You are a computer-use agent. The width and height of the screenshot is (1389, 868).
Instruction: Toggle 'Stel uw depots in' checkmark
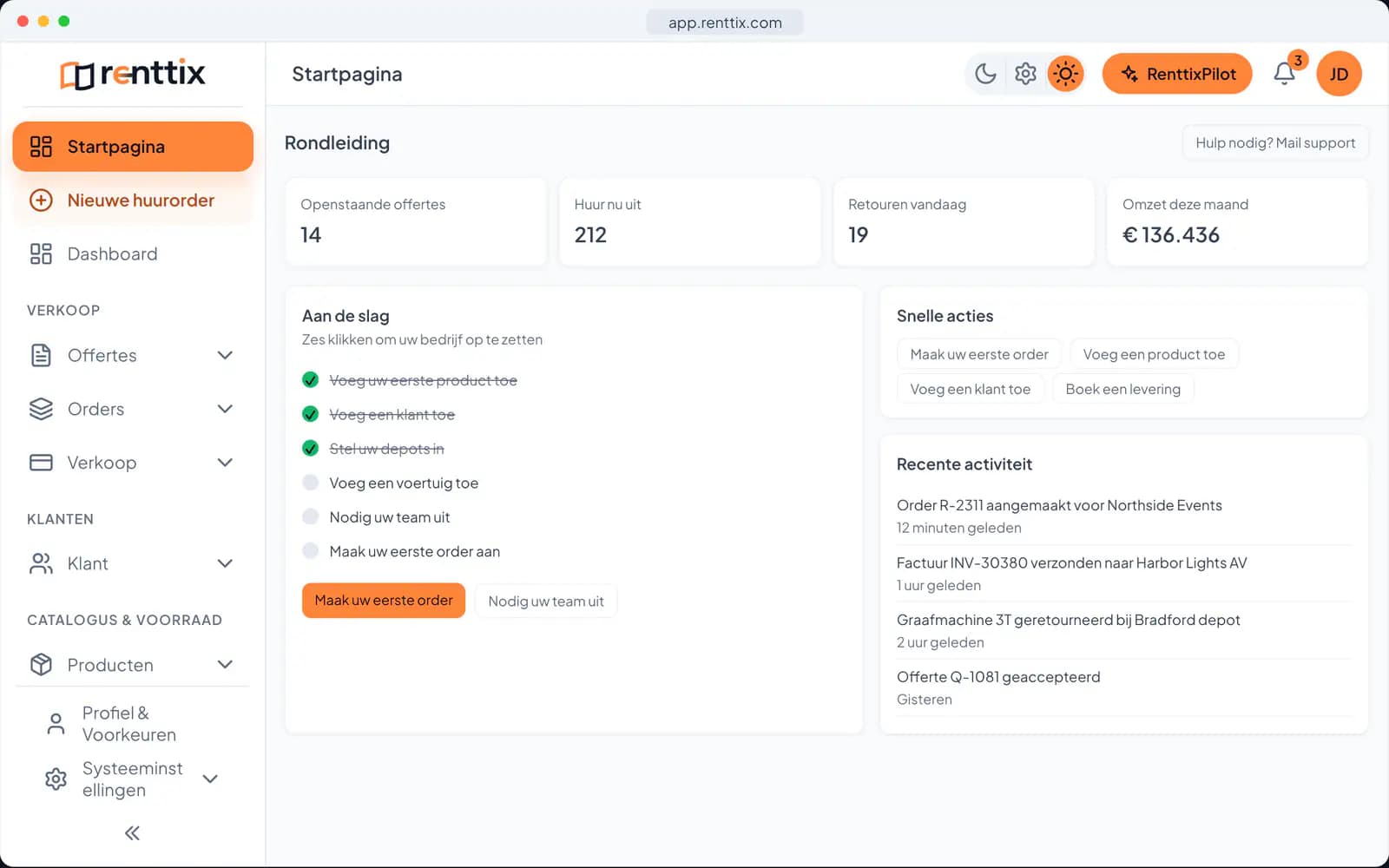click(x=310, y=448)
